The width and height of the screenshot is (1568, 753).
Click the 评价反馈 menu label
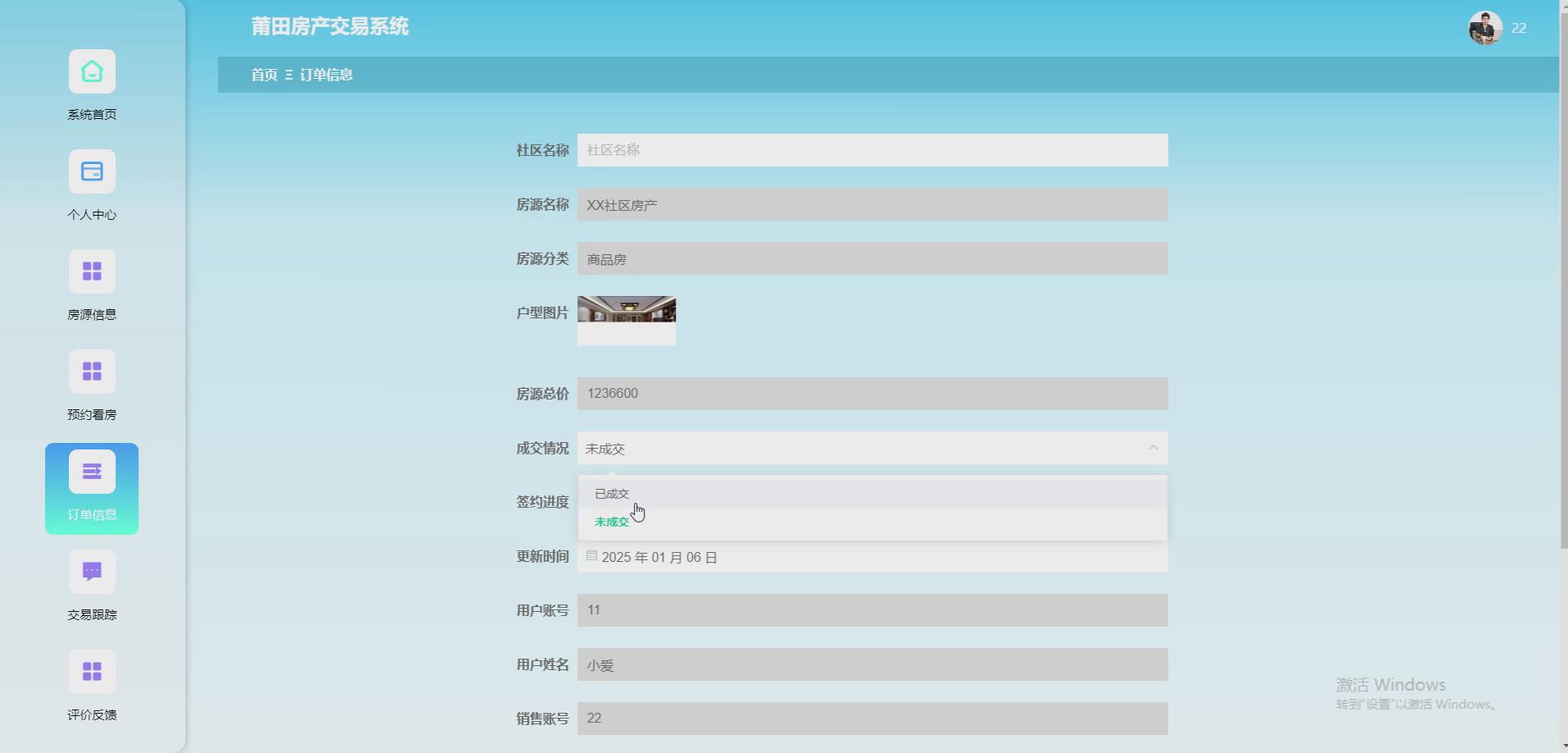pyautogui.click(x=92, y=715)
